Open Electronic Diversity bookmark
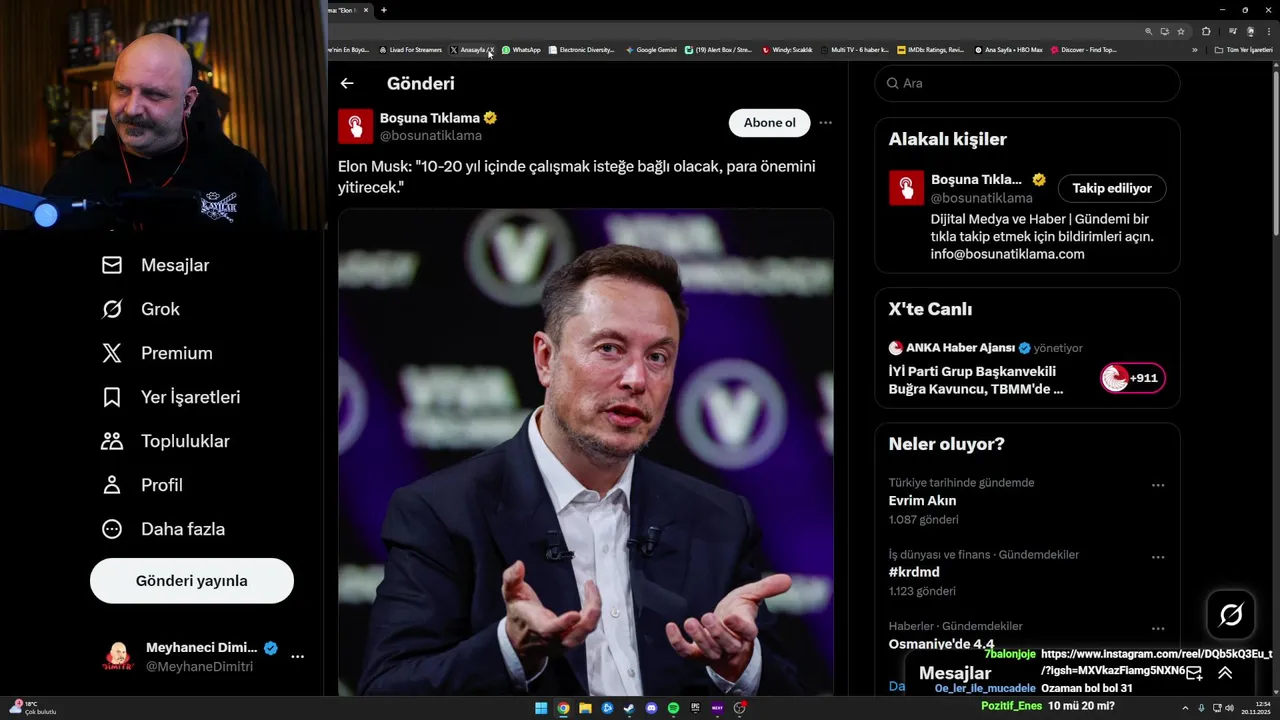The height and width of the screenshot is (720, 1280). (x=581, y=50)
